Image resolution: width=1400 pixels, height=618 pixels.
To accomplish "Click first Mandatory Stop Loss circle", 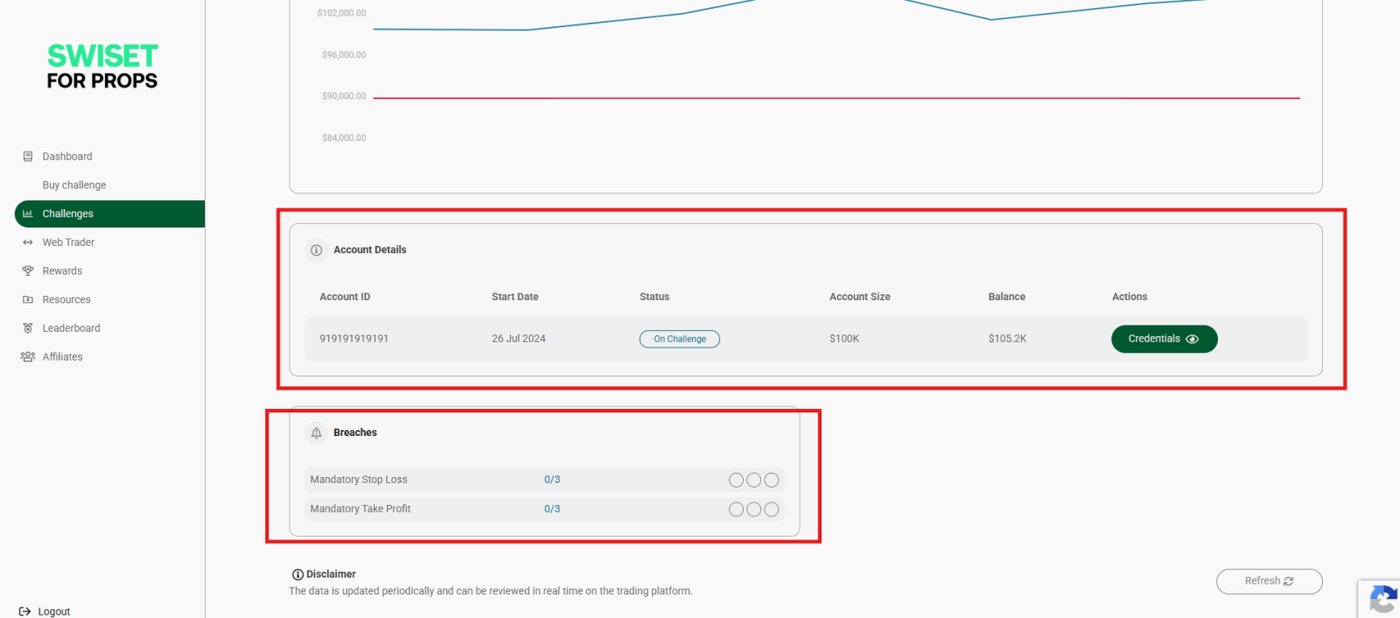I will 736,480.
